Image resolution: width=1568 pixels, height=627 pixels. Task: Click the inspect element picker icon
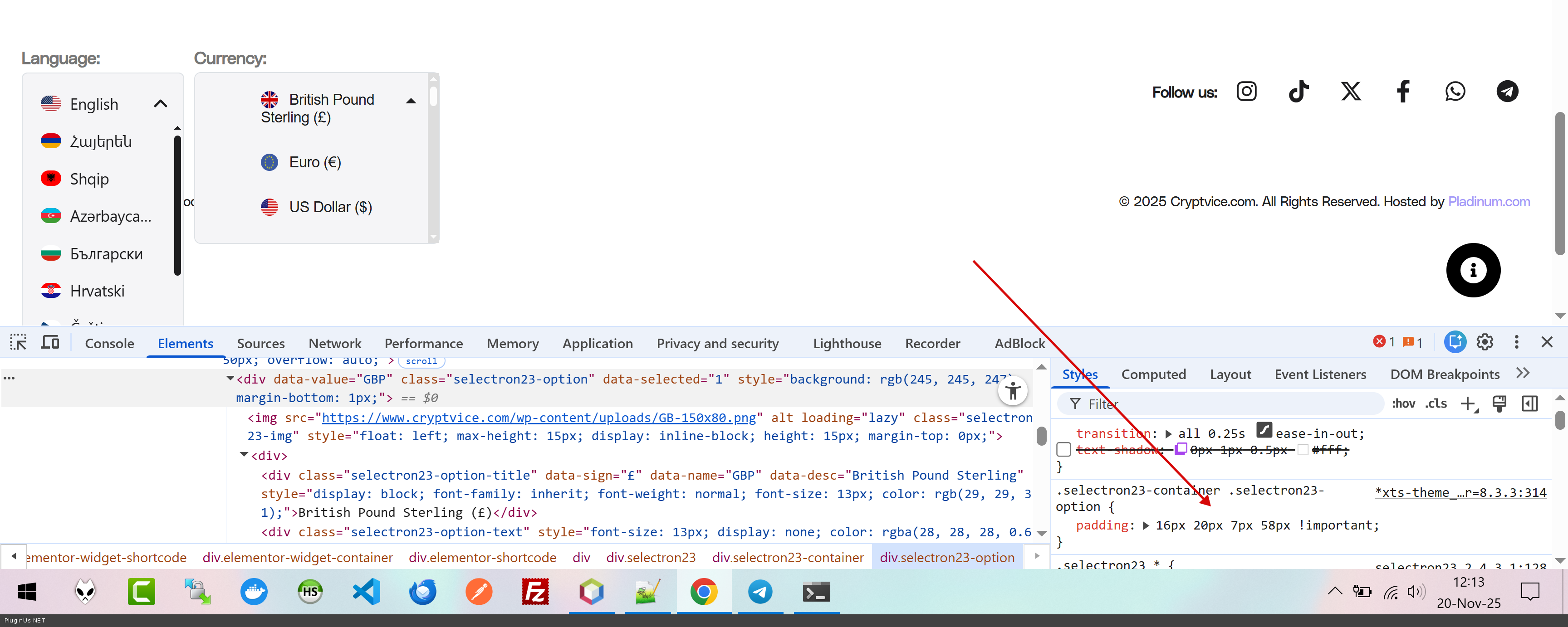point(18,342)
